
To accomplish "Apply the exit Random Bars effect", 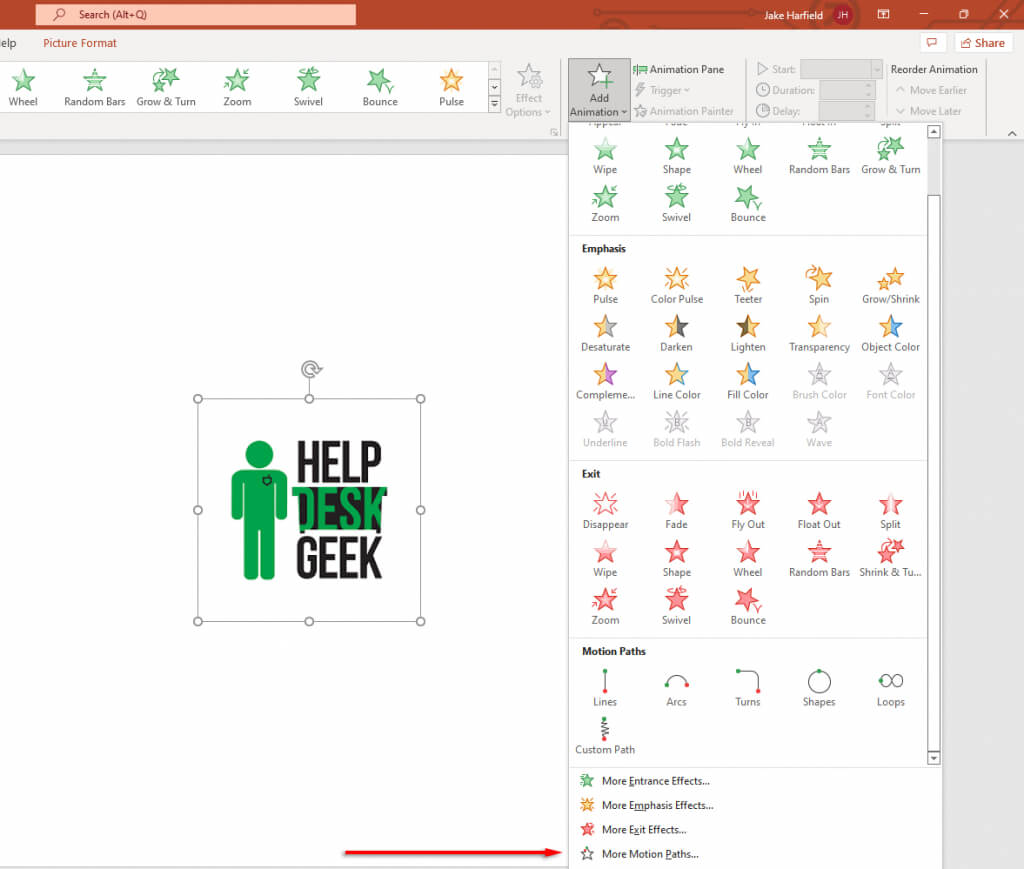I will (x=819, y=559).
